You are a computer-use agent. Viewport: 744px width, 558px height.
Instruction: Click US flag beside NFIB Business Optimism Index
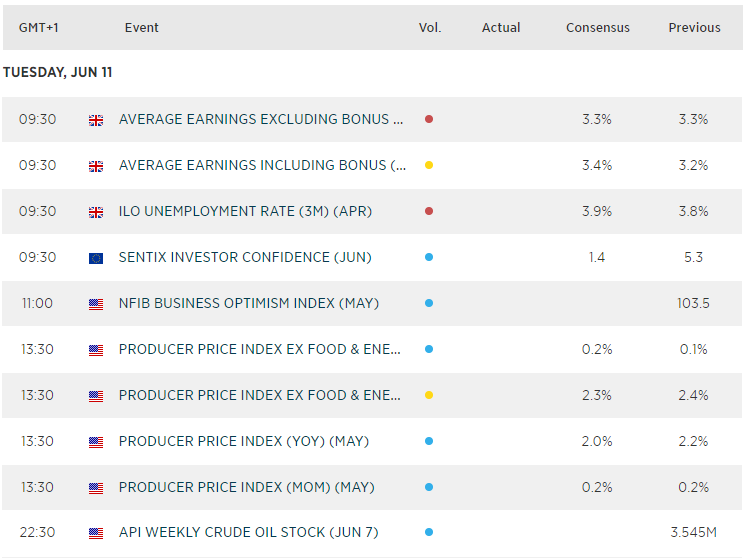click(x=96, y=304)
